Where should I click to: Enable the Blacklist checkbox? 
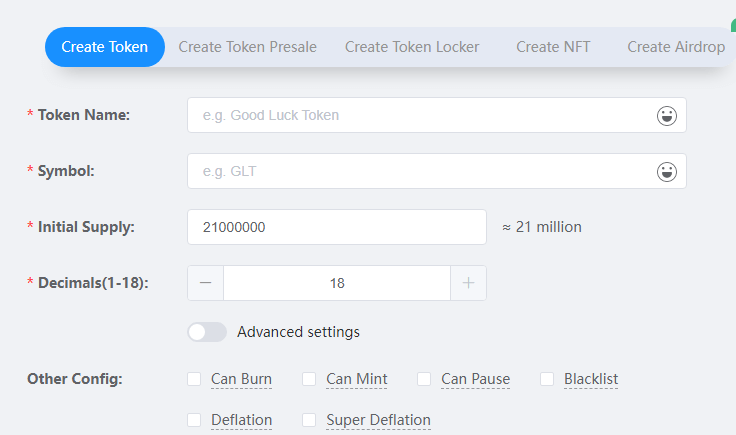click(547, 379)
